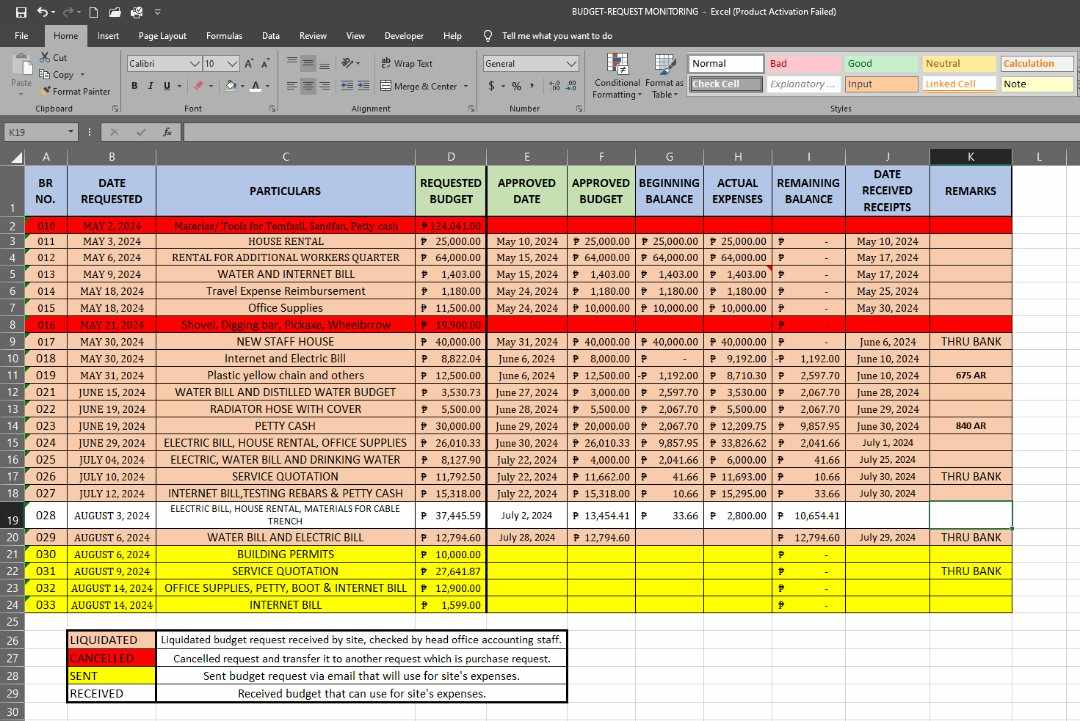Open the File tab

[x=21, y=36]
